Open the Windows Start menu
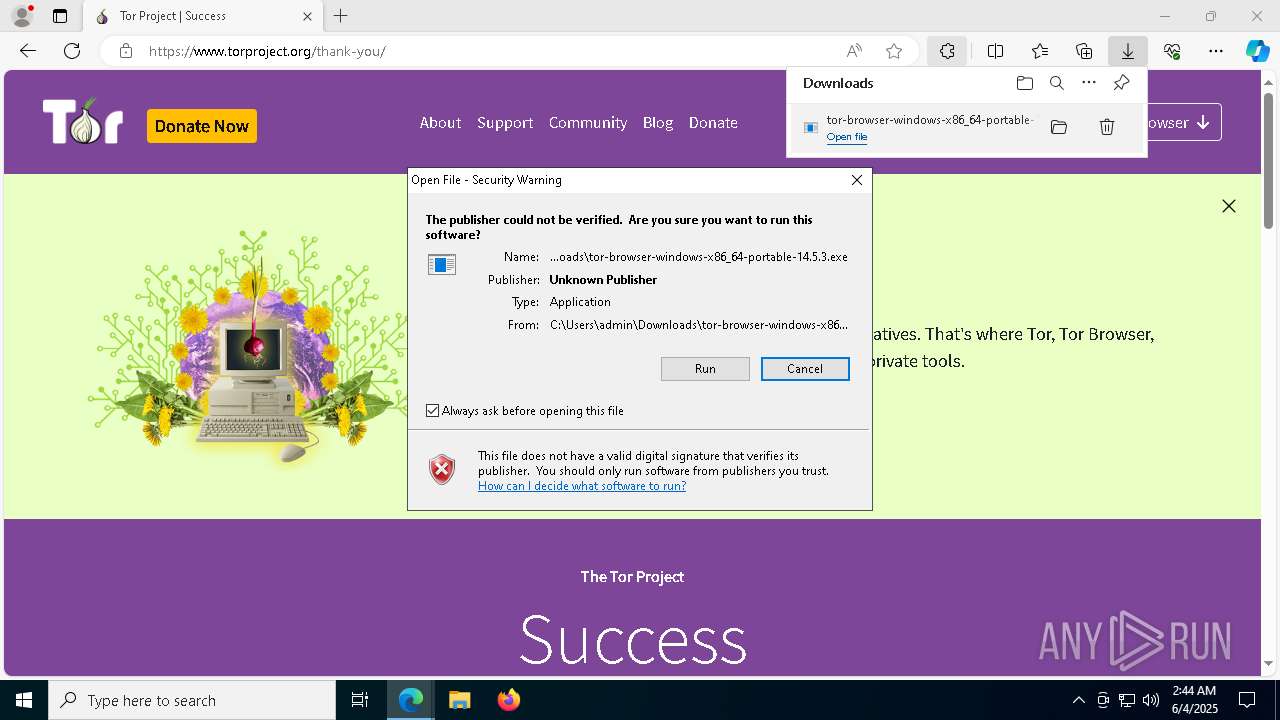The image size is (1280, 720). click(x=24, y=700)
